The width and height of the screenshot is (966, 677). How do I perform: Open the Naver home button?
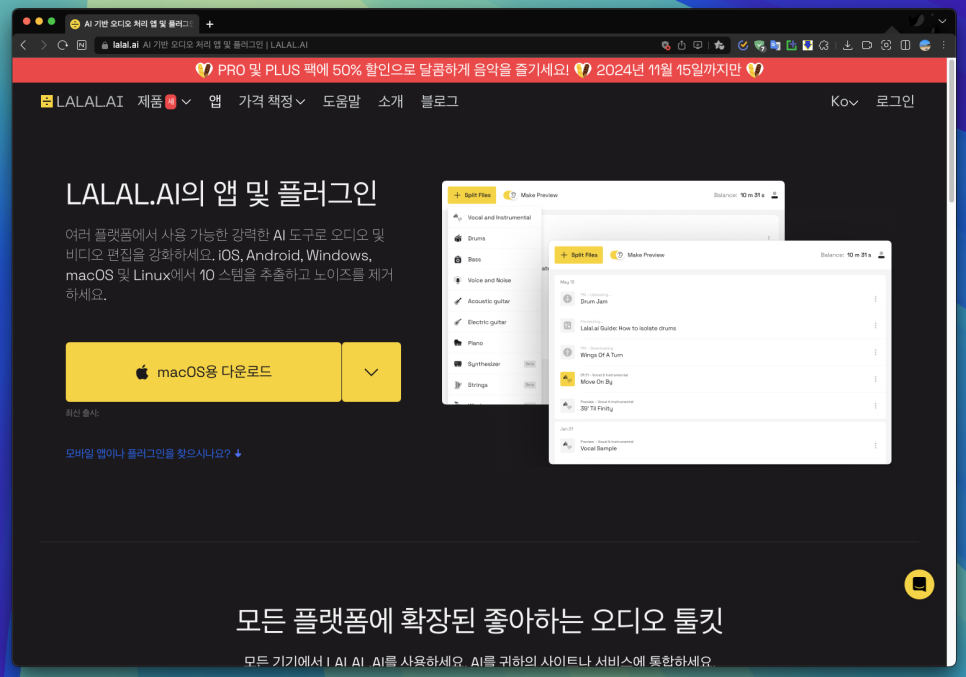(81, 45)
